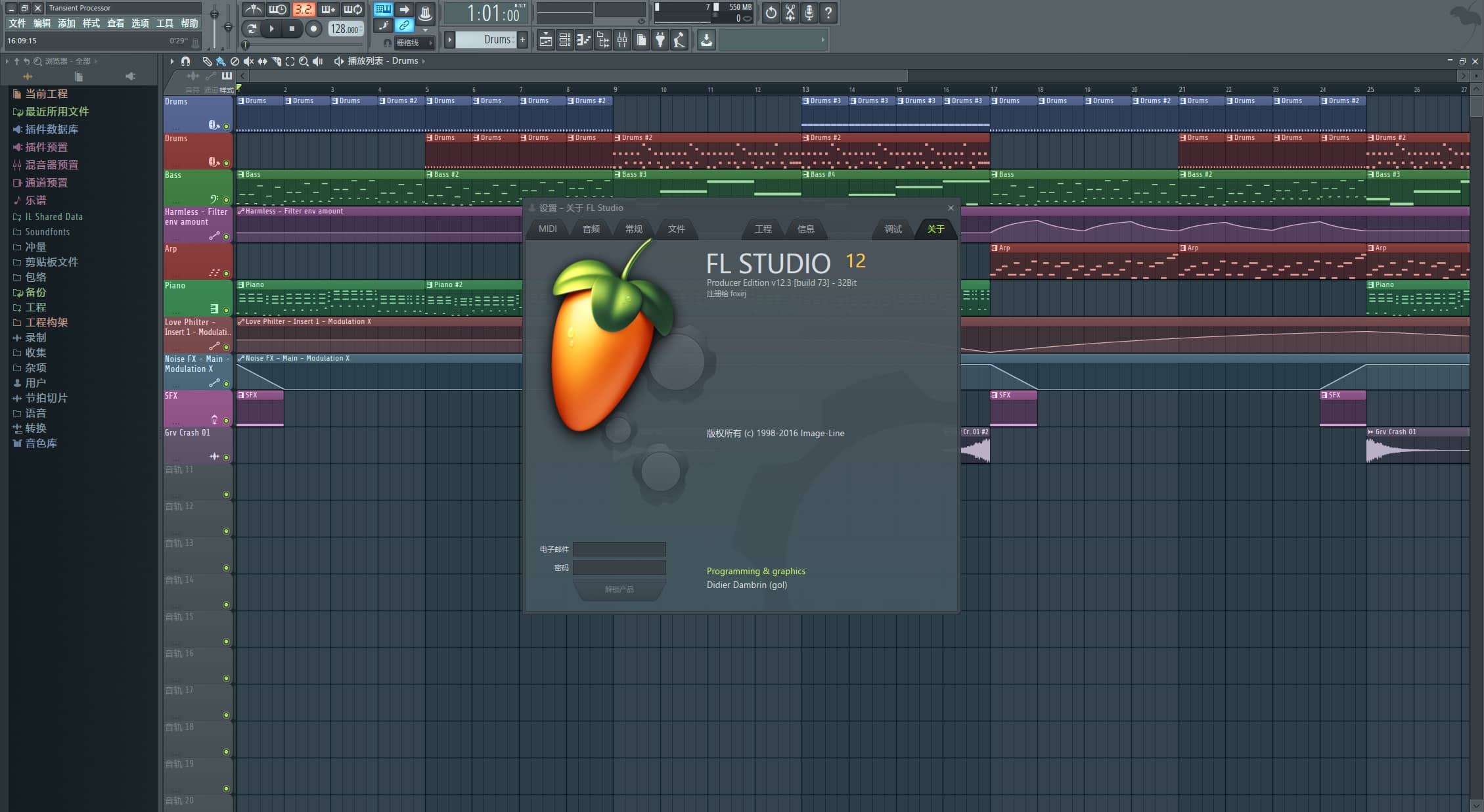Toggle the 3-2-1 countdown before recording
The height and width of the screenshot is (812, 1484).
coord(303,10)
